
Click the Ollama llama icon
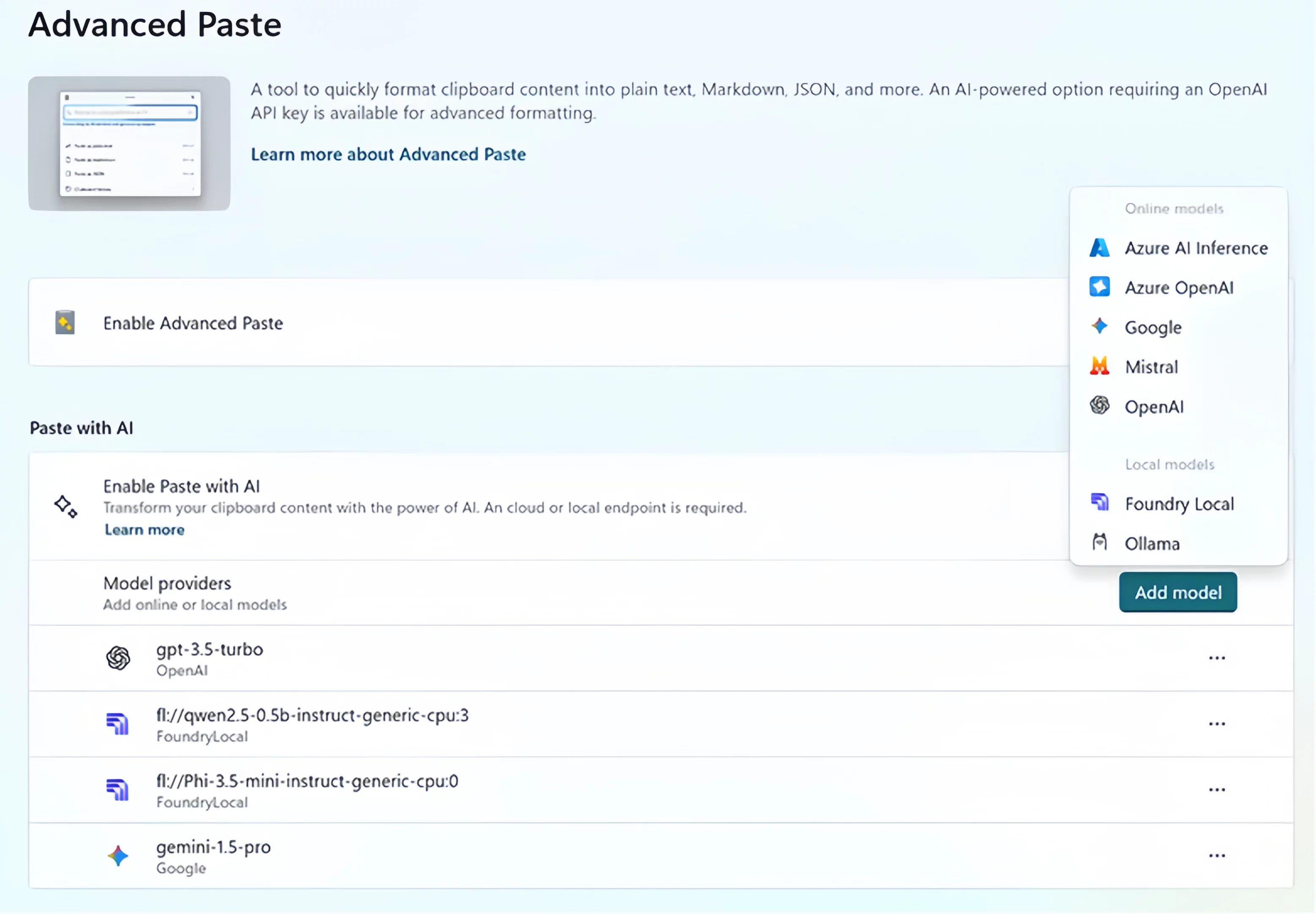point(1099,542)
